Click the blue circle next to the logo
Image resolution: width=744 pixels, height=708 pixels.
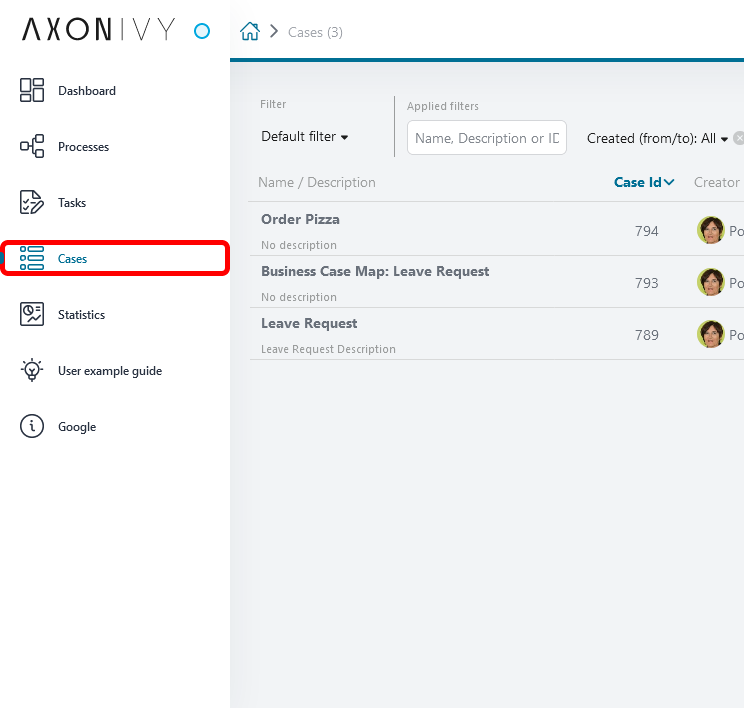pyautogui.click(x=202, y=31)
